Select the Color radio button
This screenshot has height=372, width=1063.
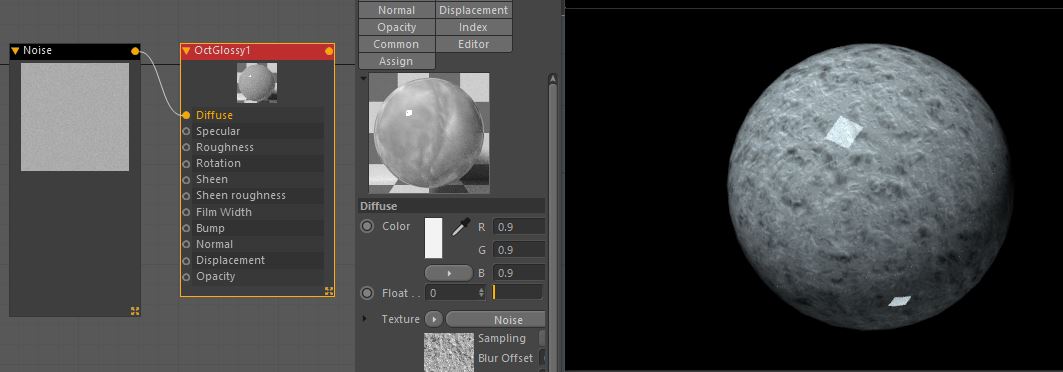pyautogui.click(x=367, y=226)
